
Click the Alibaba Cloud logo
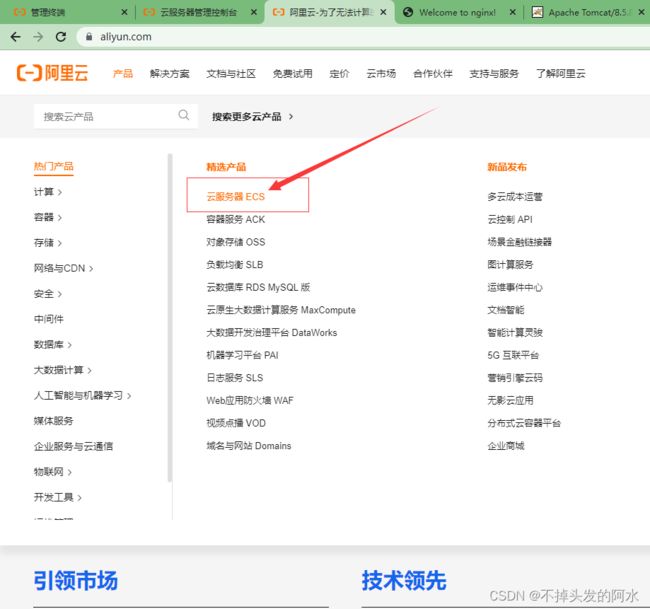[x=53, y=73]
